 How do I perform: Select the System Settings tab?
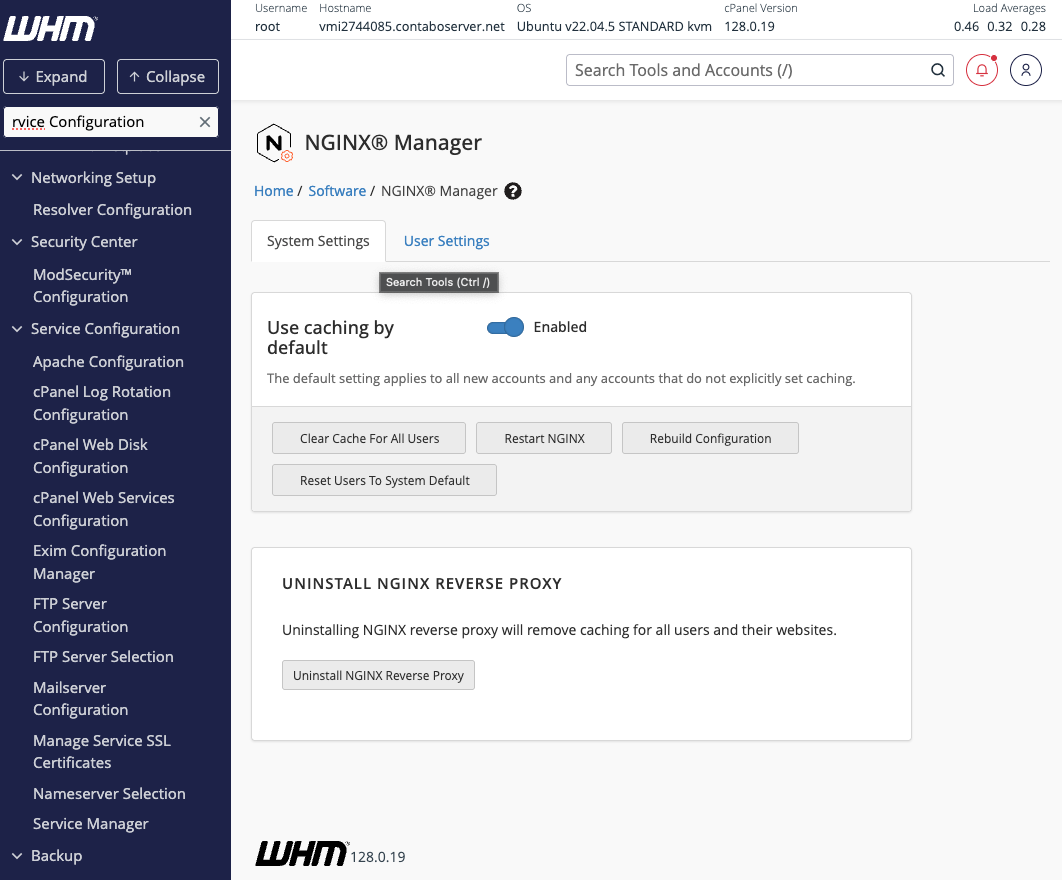(318, 241)
